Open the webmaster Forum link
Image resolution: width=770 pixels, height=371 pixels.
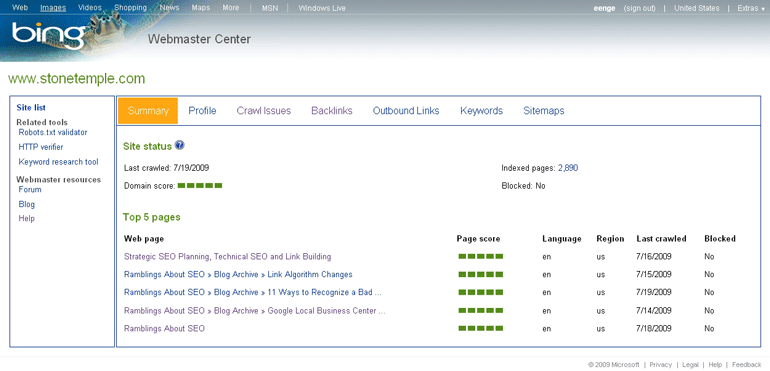pos(30,189)
